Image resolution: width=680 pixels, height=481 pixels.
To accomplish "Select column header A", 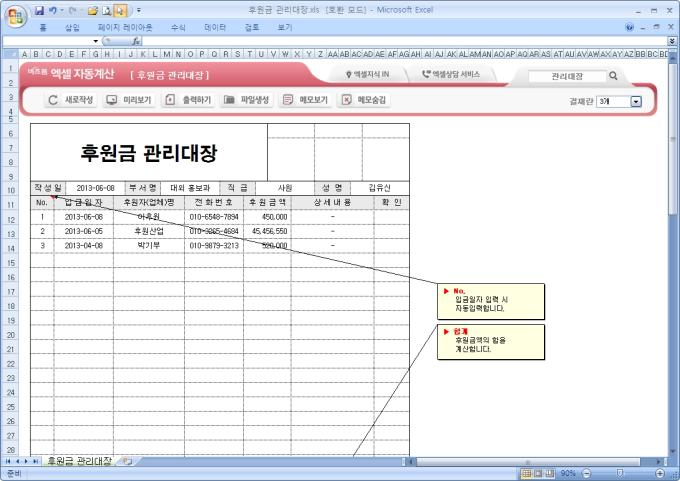I will pyautogui.click(x=24, y=54).
